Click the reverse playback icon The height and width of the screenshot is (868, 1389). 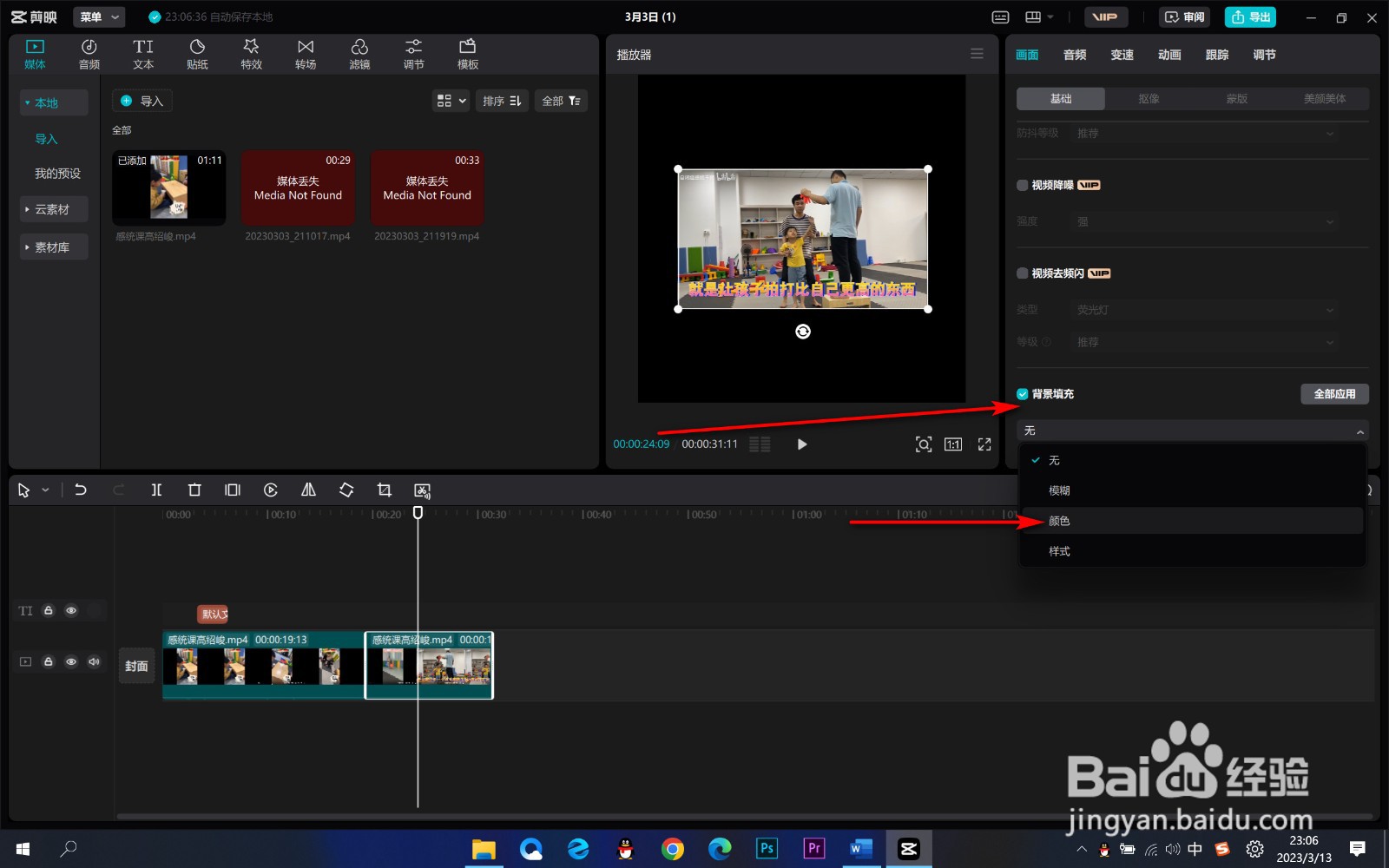pyautogui.click(x=271, y=490)
